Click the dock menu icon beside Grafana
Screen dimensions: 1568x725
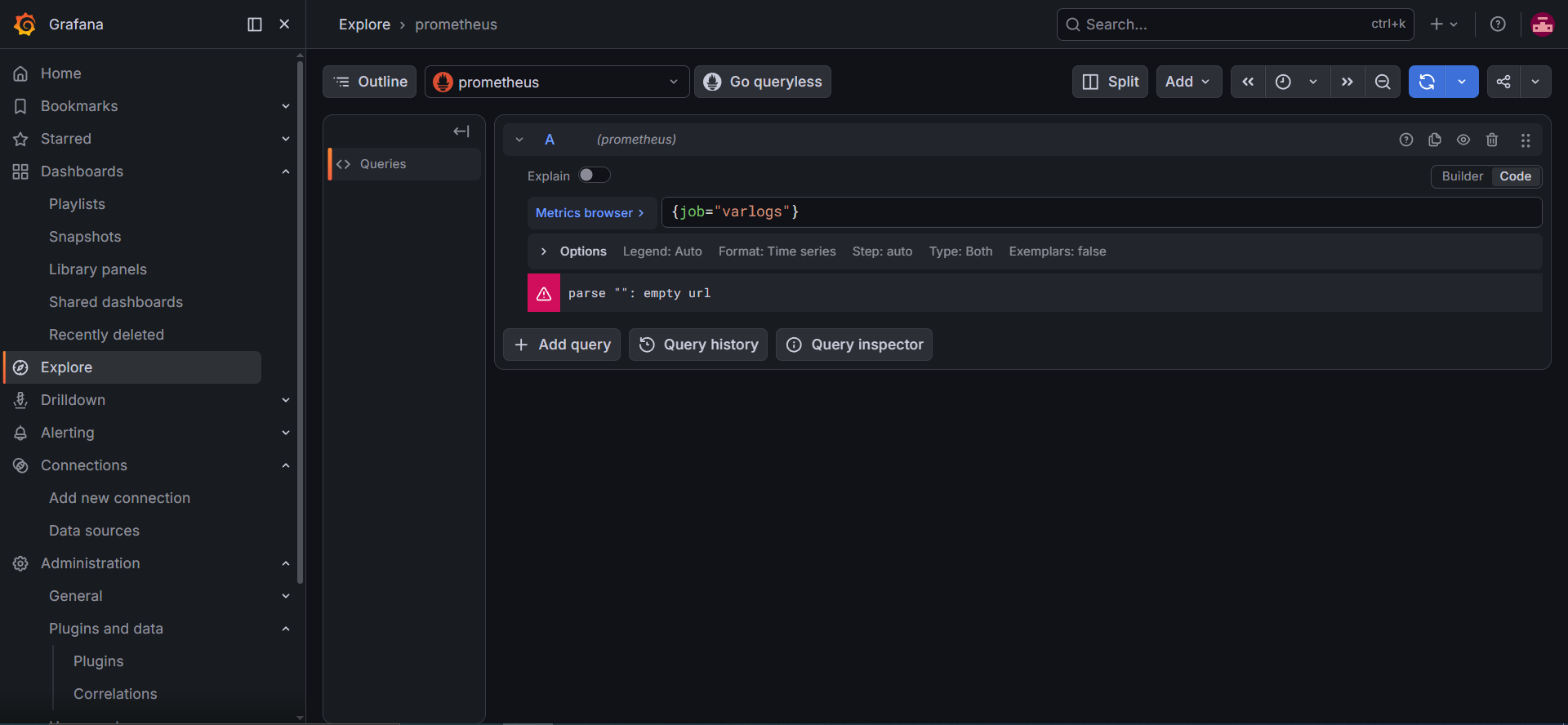tap(255, 24)
